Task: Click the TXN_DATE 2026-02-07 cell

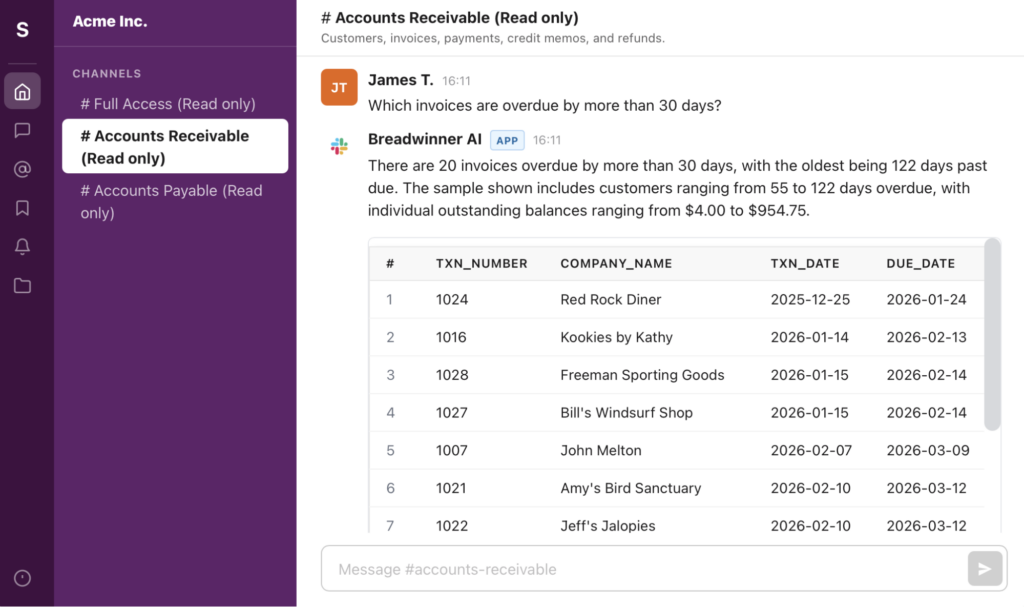Action: pyautogui.click(x=811, y=450)
